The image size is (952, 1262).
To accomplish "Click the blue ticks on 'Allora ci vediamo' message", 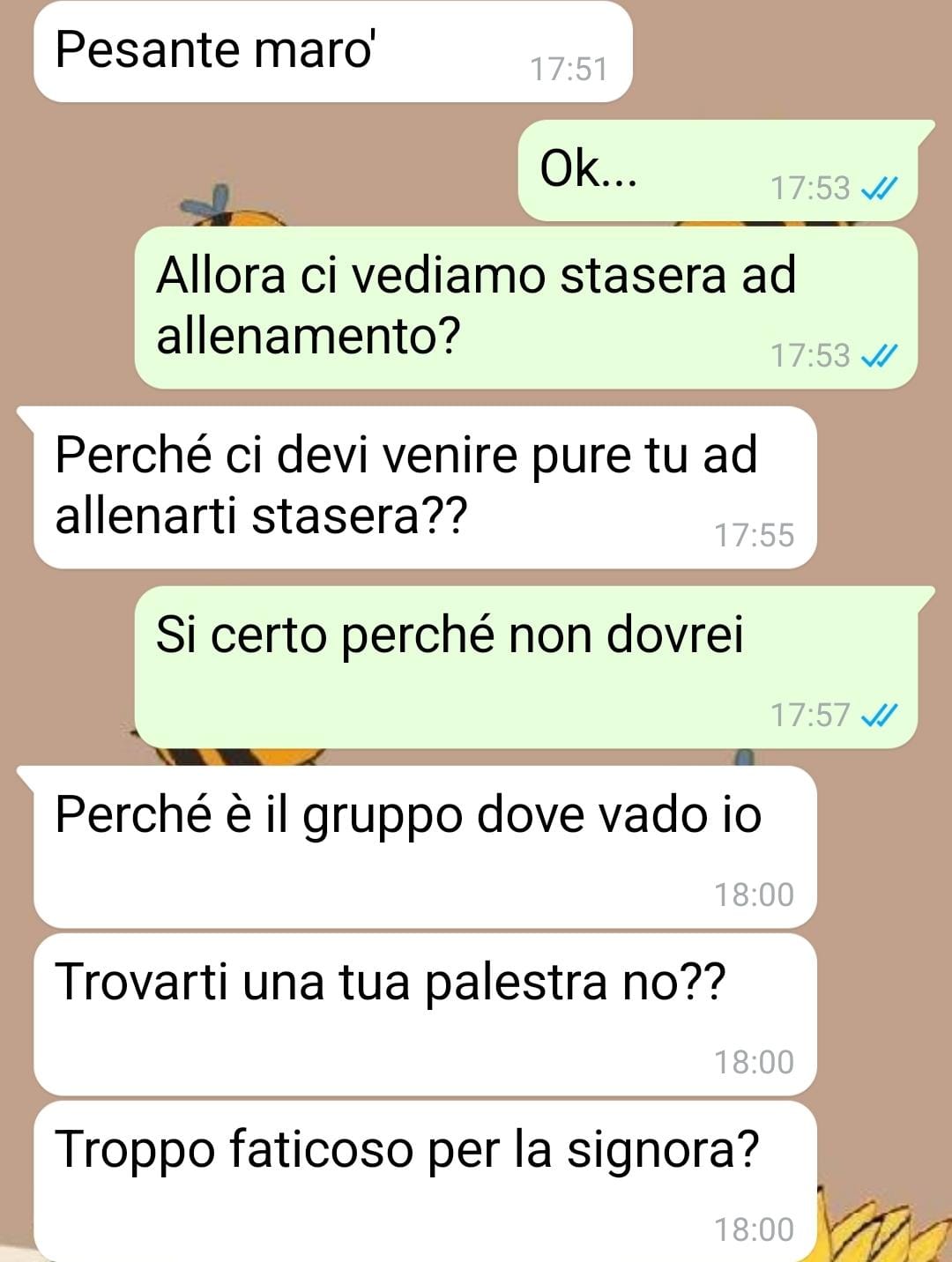I will point(879,355).
